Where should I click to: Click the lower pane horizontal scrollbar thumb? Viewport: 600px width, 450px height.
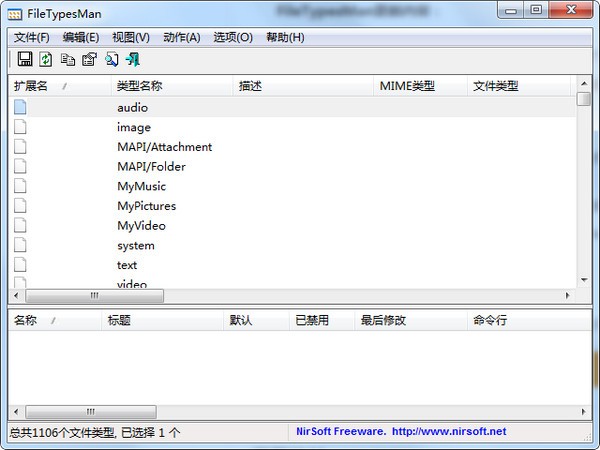pyautogui.click(x=91, y=412)
